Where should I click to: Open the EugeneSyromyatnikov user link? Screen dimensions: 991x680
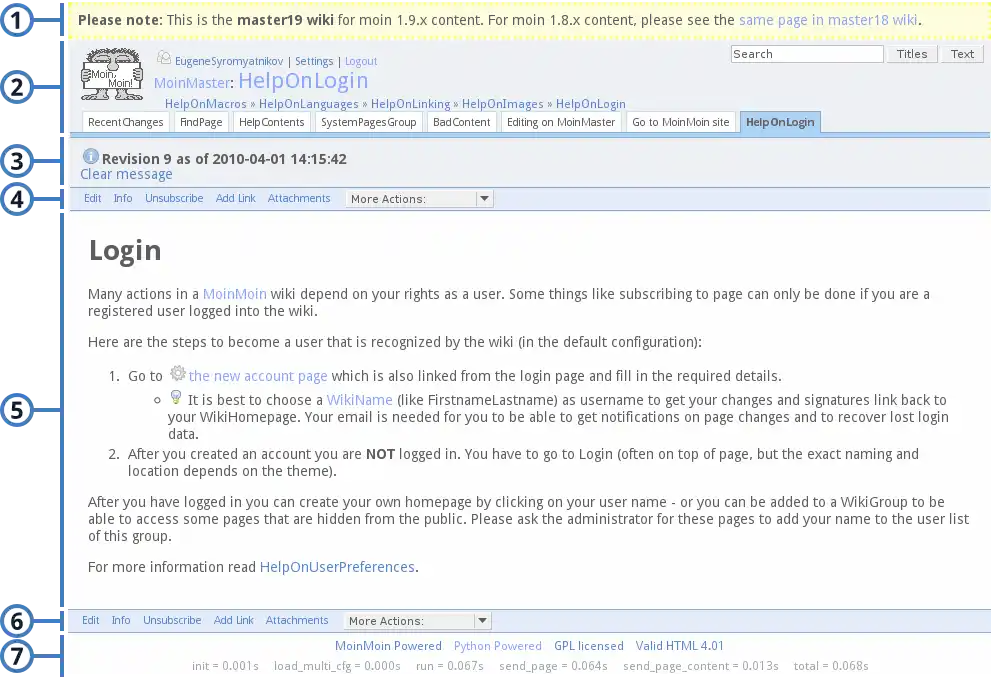[229, 61]
